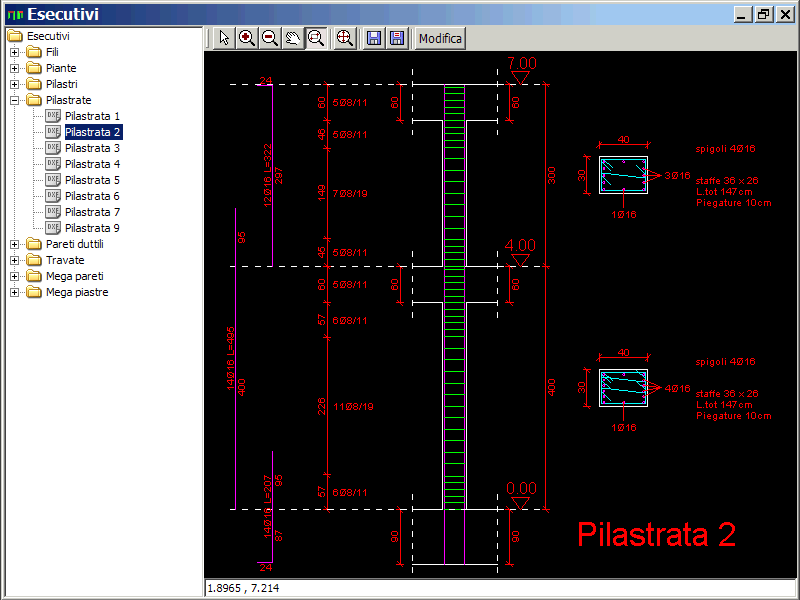Open Pilastrata 1 drawing

point(92,116)
